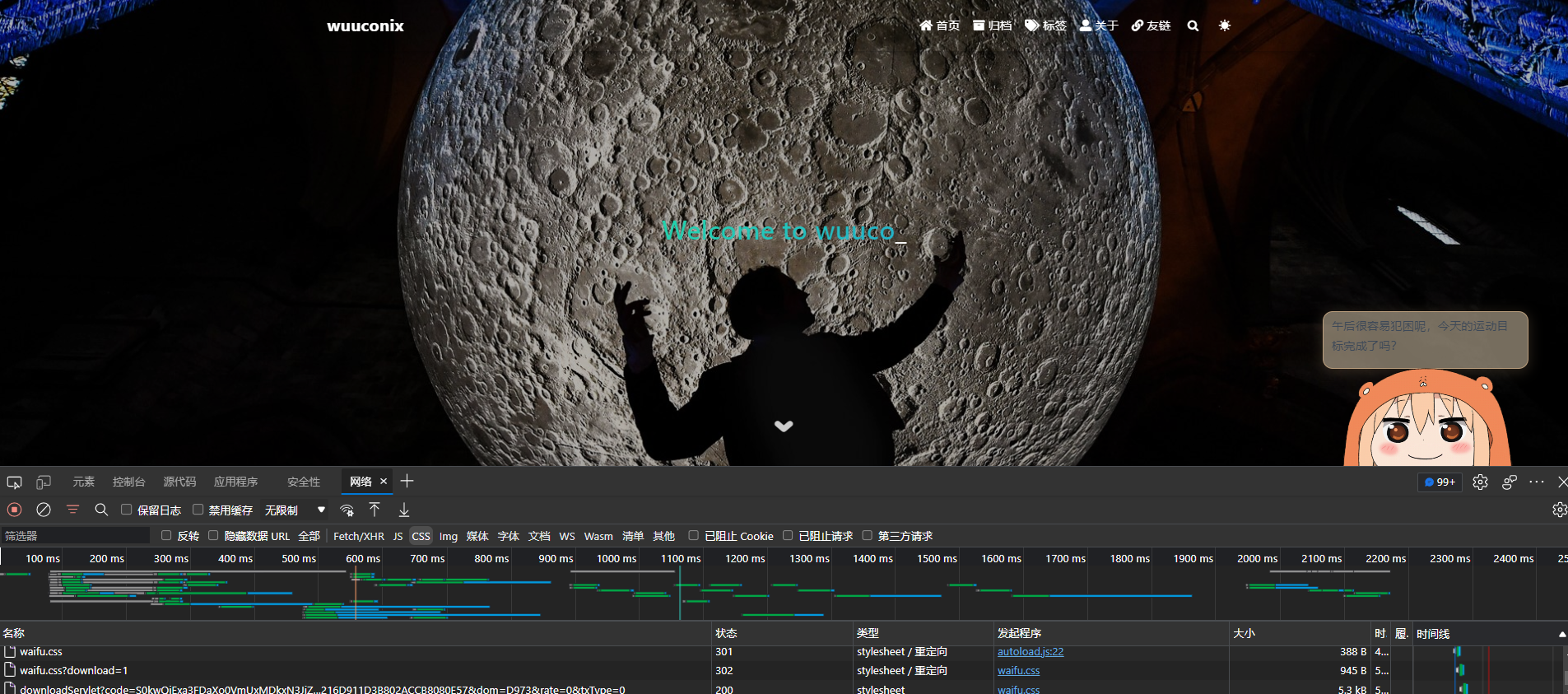1568x694 pixels.
Task: Sort requests by 状态 column header
Action: (782, 633)
